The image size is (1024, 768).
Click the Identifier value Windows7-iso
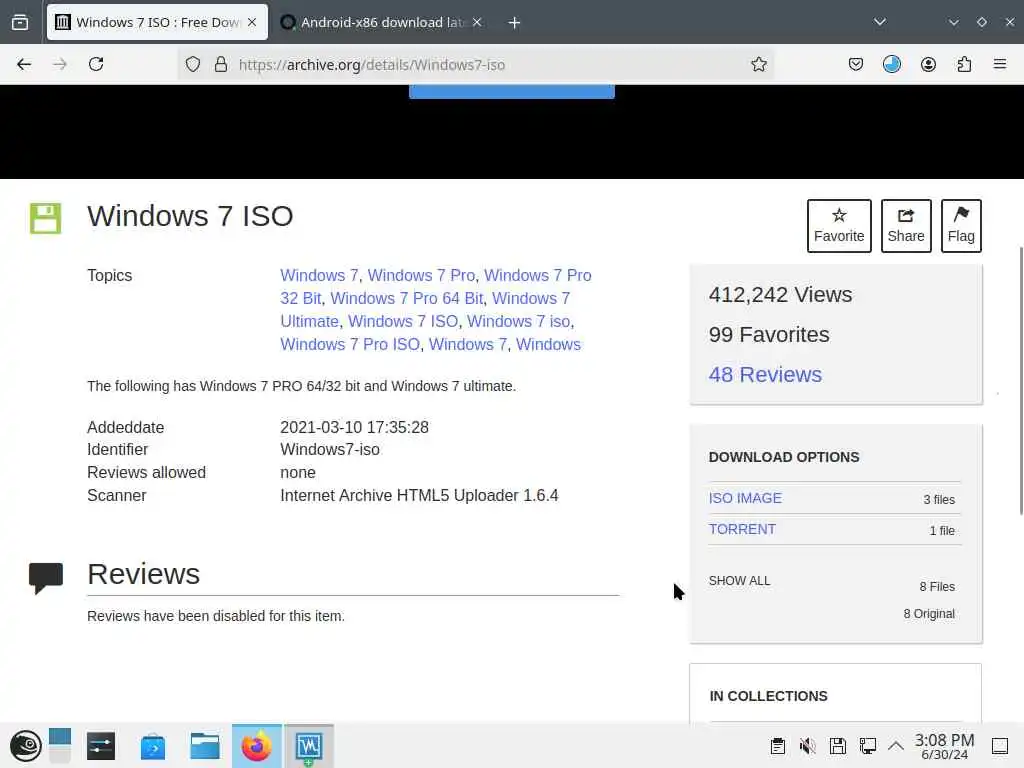[x=330, y=449]
